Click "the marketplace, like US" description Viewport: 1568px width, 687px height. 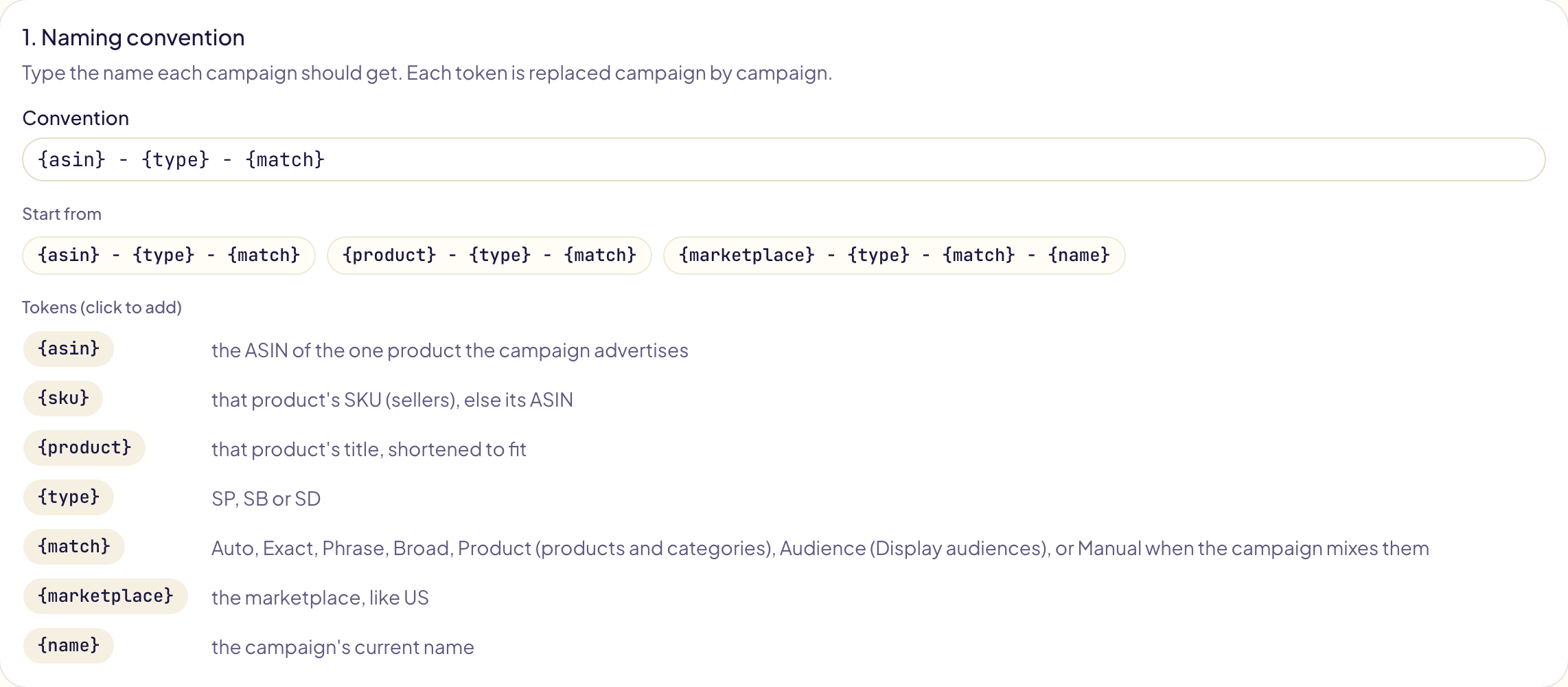coord(320,598)
